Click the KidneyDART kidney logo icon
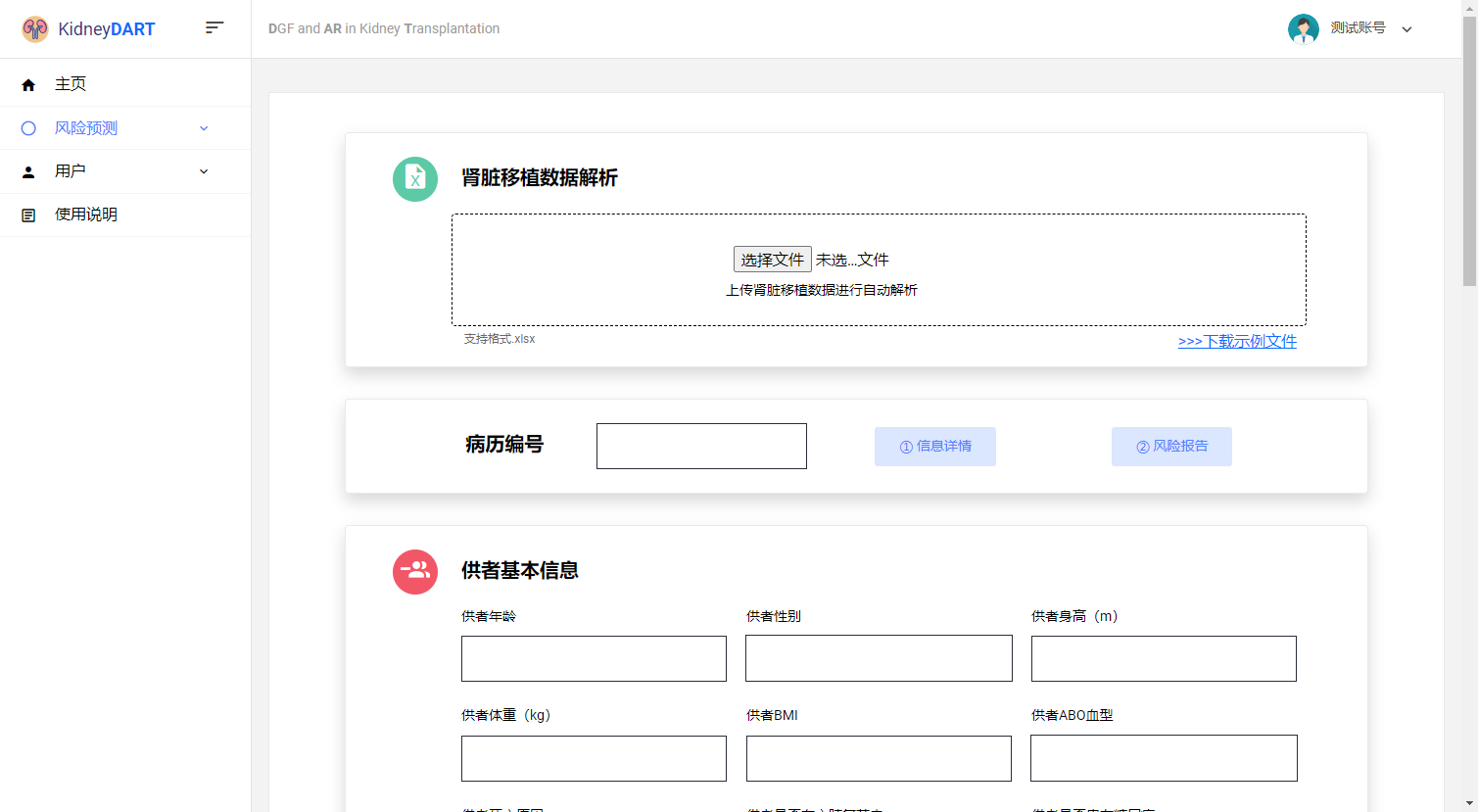The height and width of the screenshot is (812, 1478). point(35,29)
